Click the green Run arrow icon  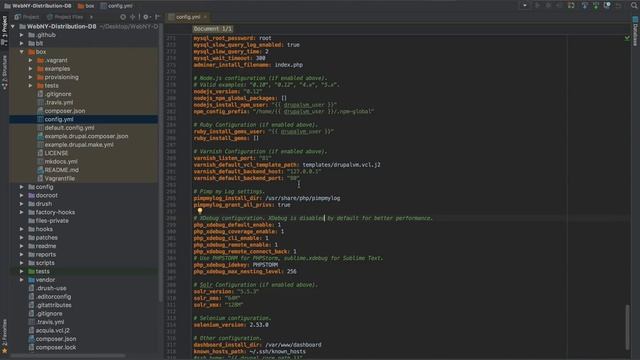coord(538,5)
